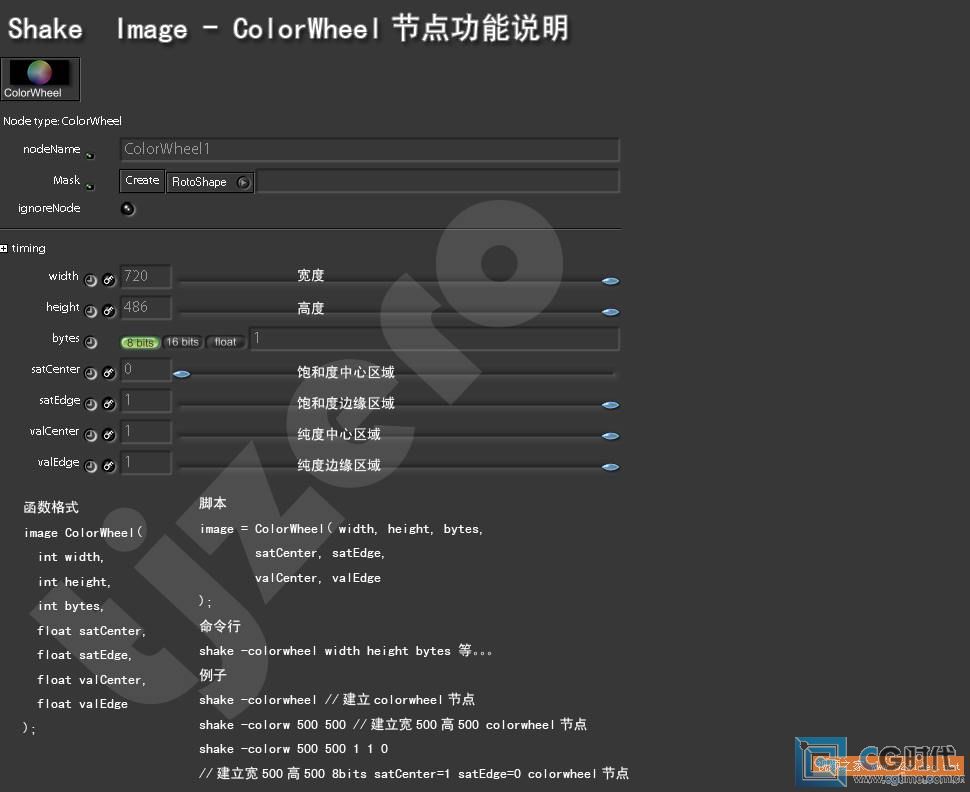Click the Mask indicator dot
Image resolution: width=970 pixels, height=792 pixels.
90,186
